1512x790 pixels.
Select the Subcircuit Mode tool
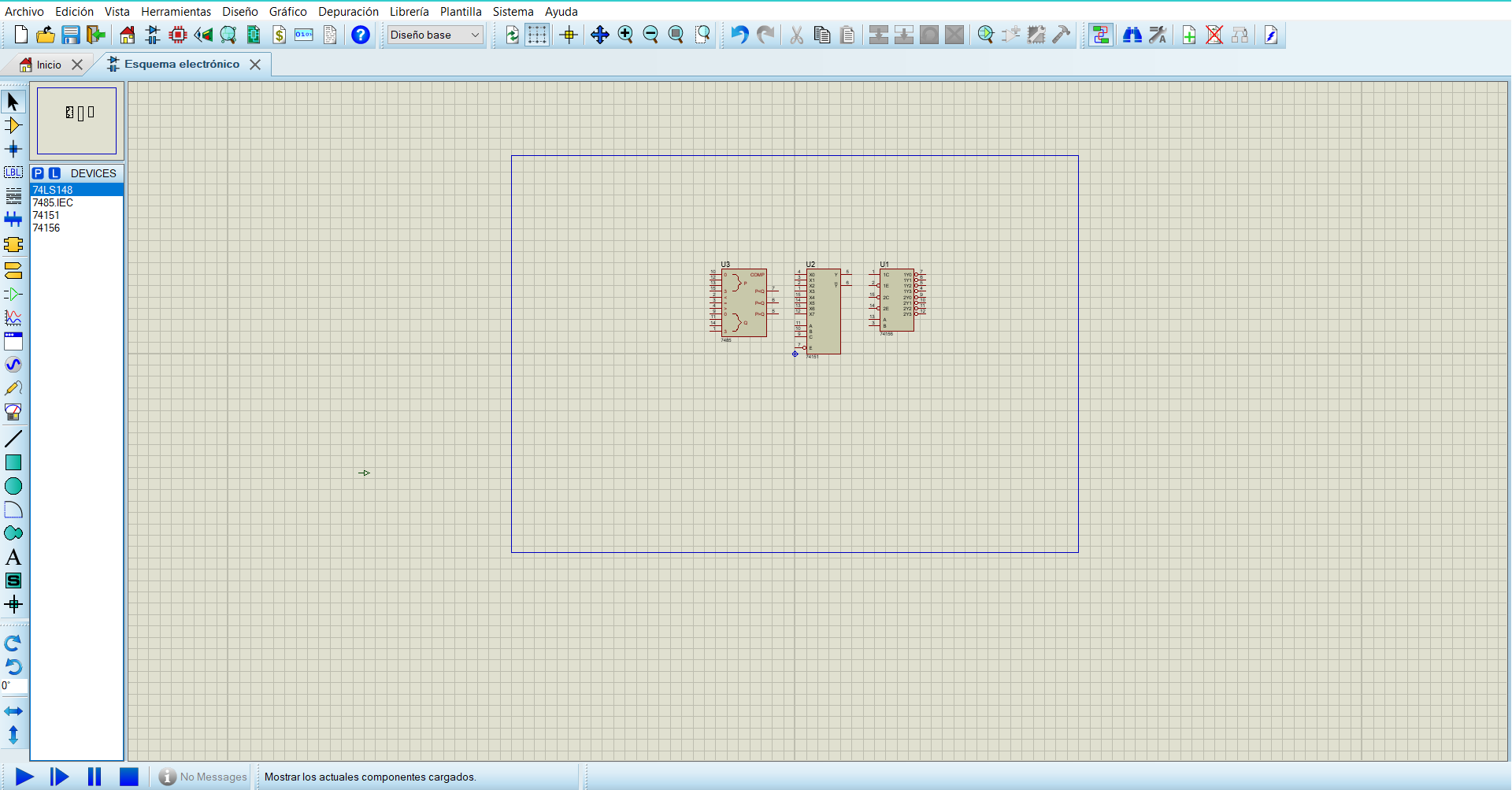click(13, 245)
